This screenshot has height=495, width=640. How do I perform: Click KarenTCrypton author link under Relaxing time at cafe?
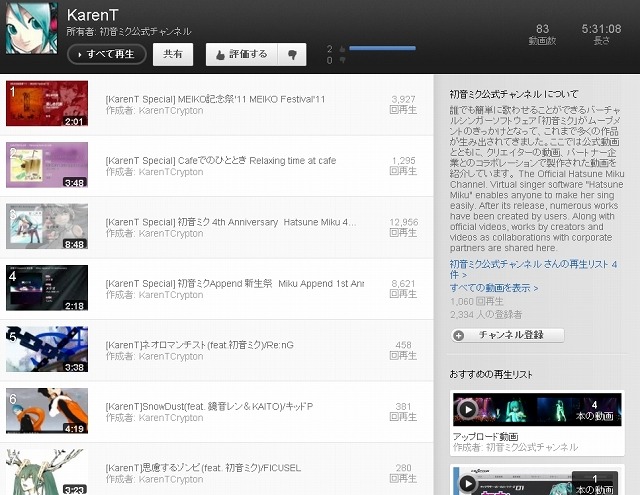pyautogui.click(x=171, y=172)
